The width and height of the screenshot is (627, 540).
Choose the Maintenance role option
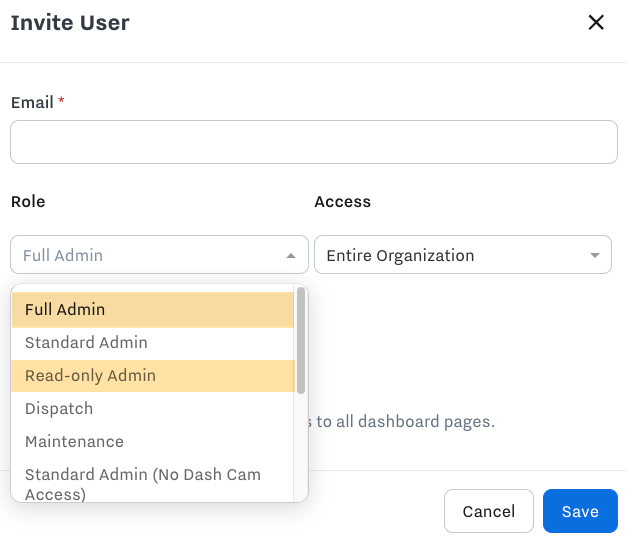152,442
